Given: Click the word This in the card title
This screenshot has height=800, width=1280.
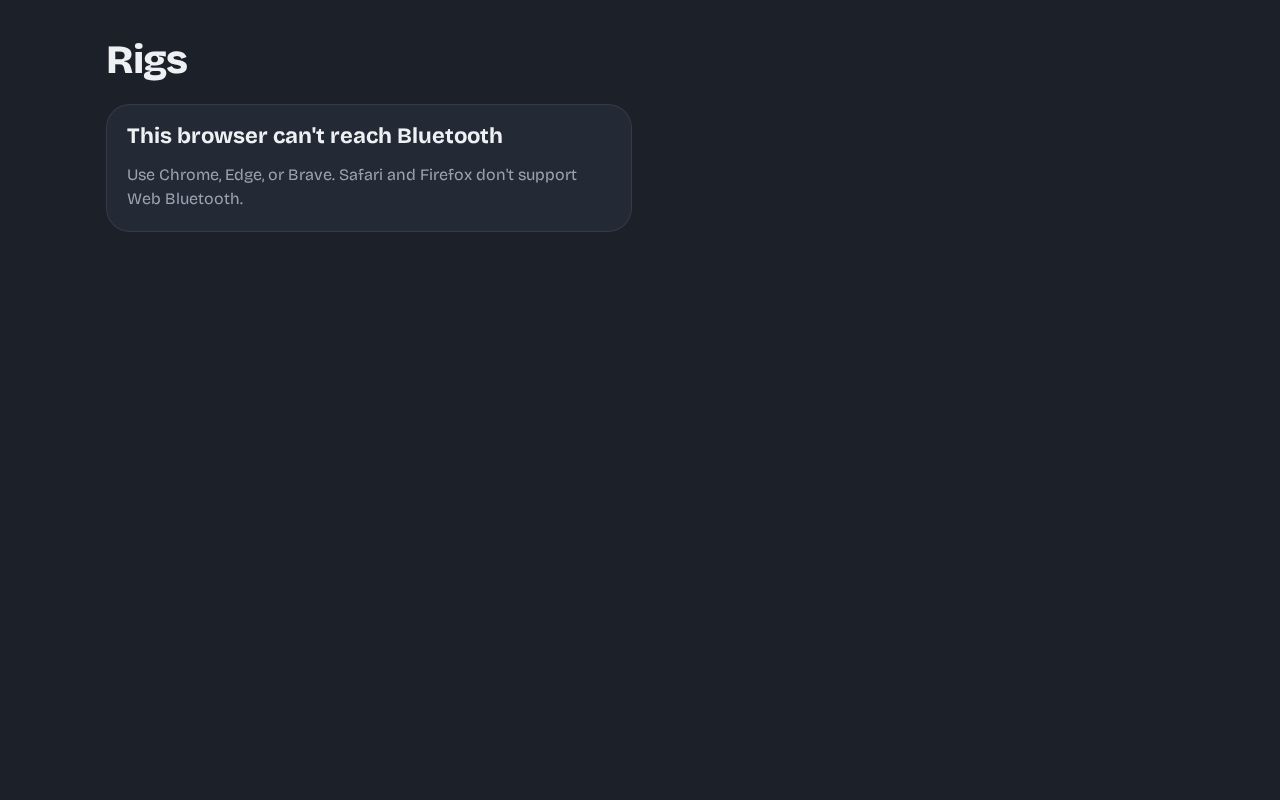Looking at the screenshot, I should [x=149, y=135].
